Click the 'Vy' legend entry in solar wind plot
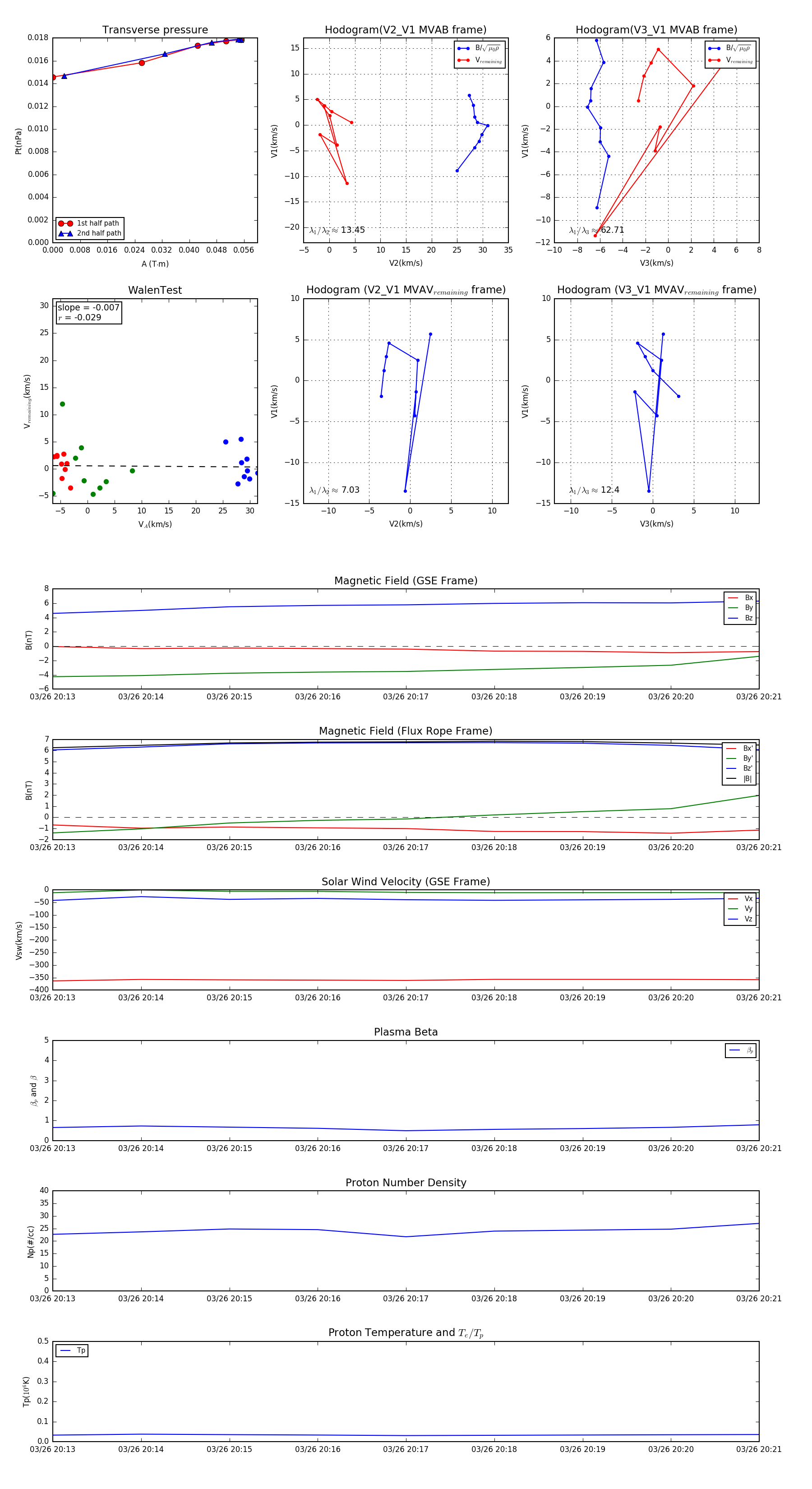 pos(740,909)
